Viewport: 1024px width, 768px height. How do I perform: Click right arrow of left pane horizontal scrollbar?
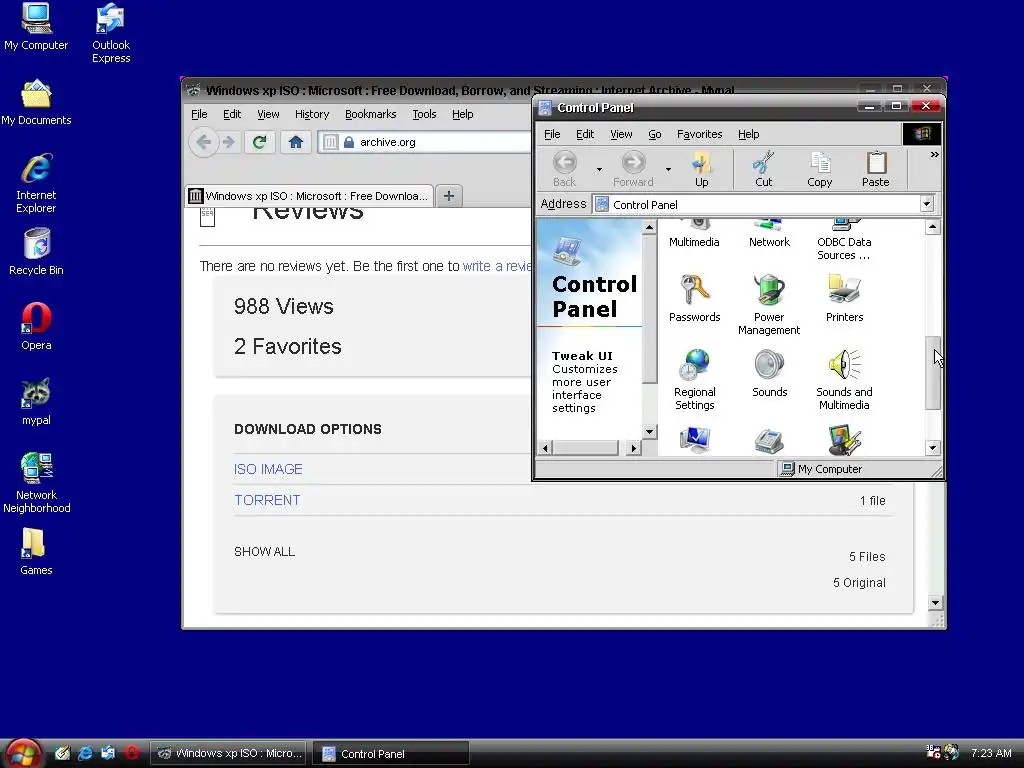(633, 448)
